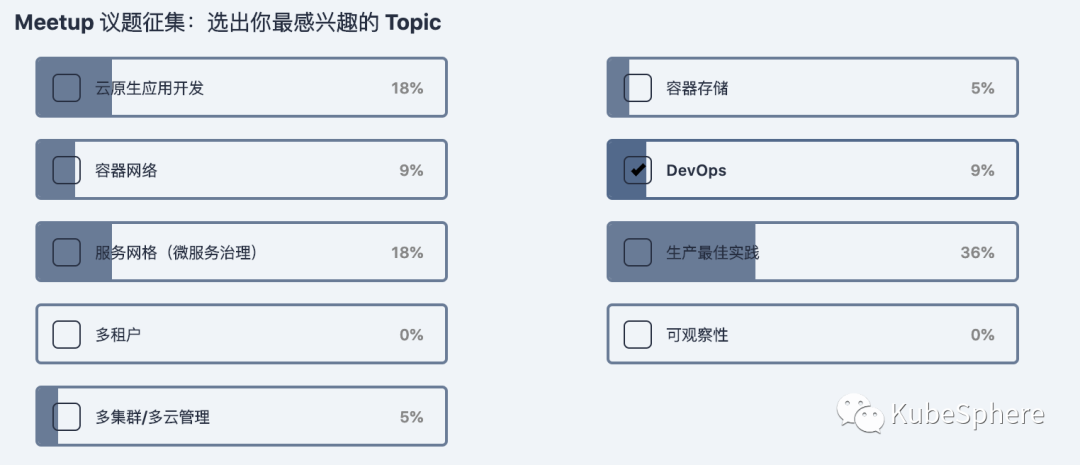Check the 多集群/多云管理 checkbox

(66, 416)
